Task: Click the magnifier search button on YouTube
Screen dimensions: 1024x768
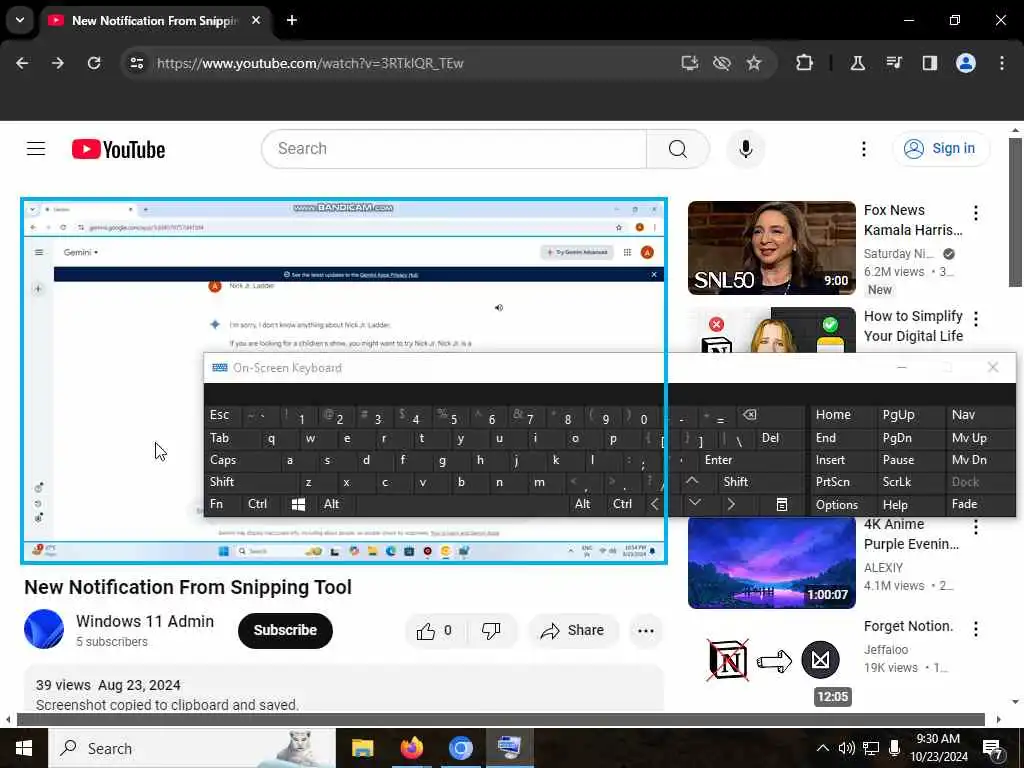Action: coord(678,149)
